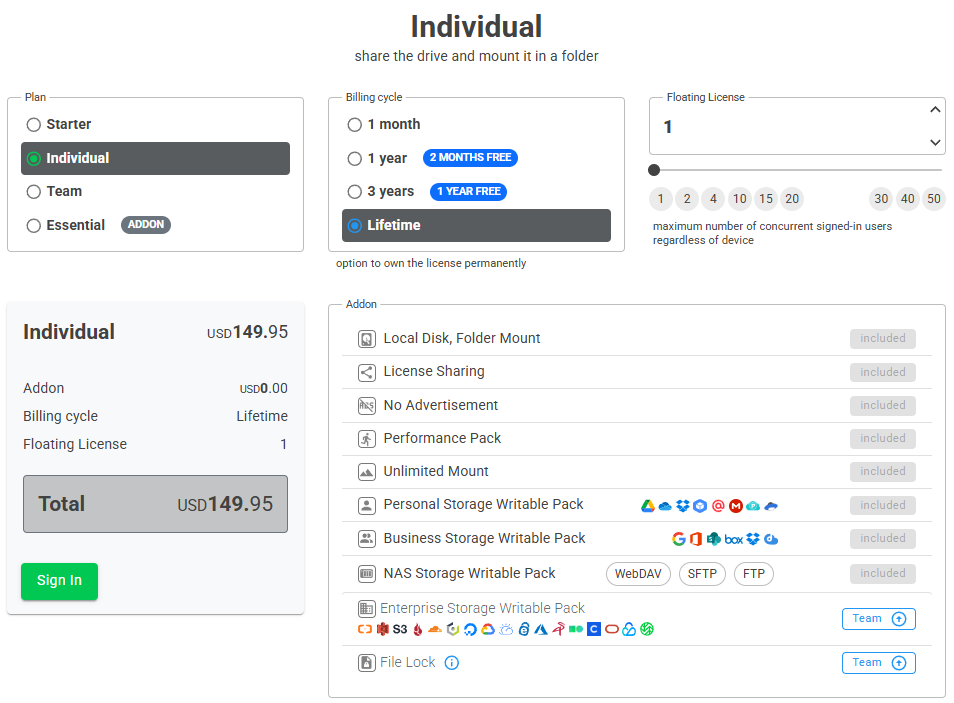The image size is (954, 703).
Task: Click the No Advertisement icon
Action: click(x=366, y=405)
